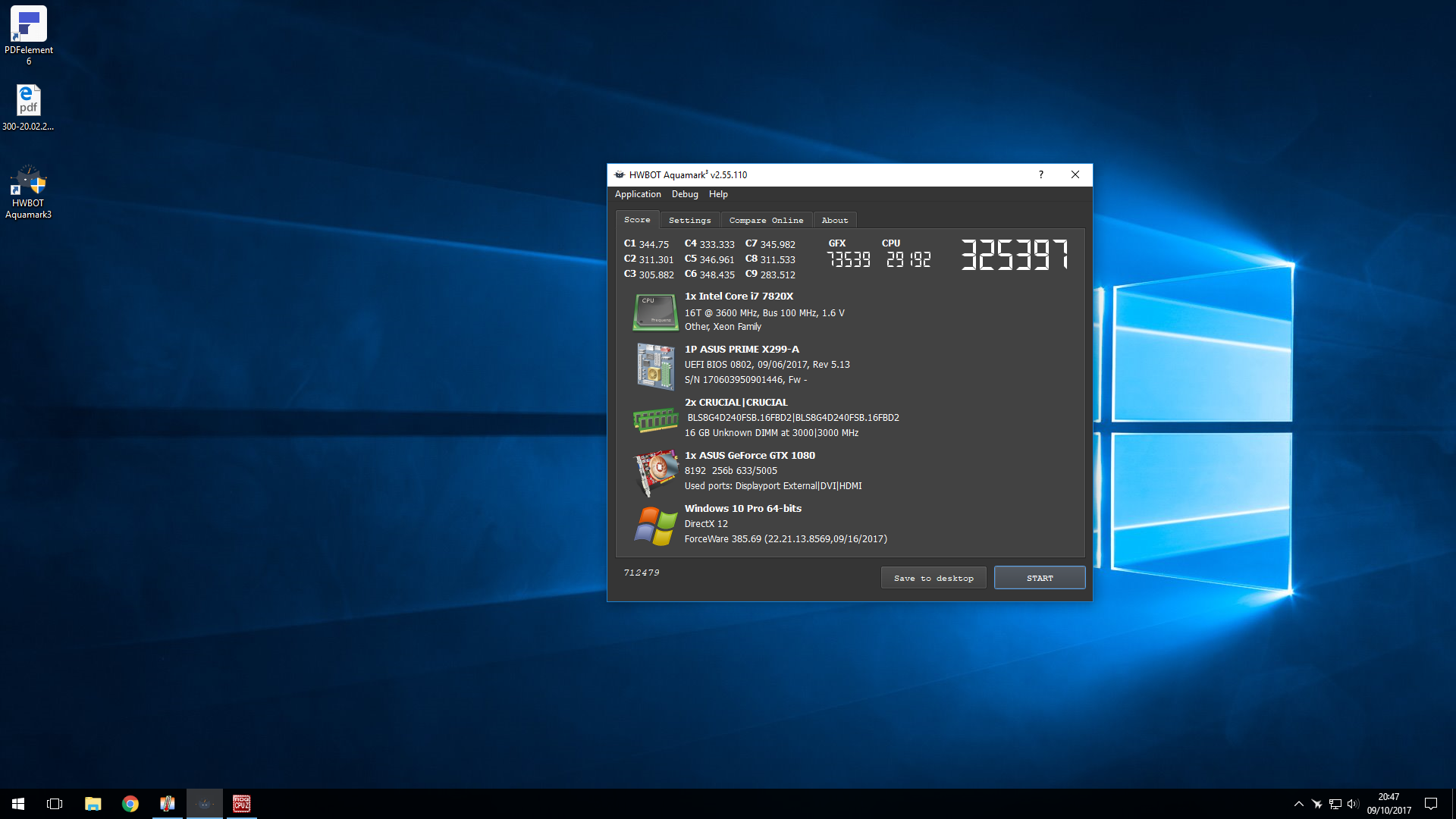Open Task View on the taskbar
Image resolution: width=1456 pixels, height=819 pixels.
coord(55,804)
